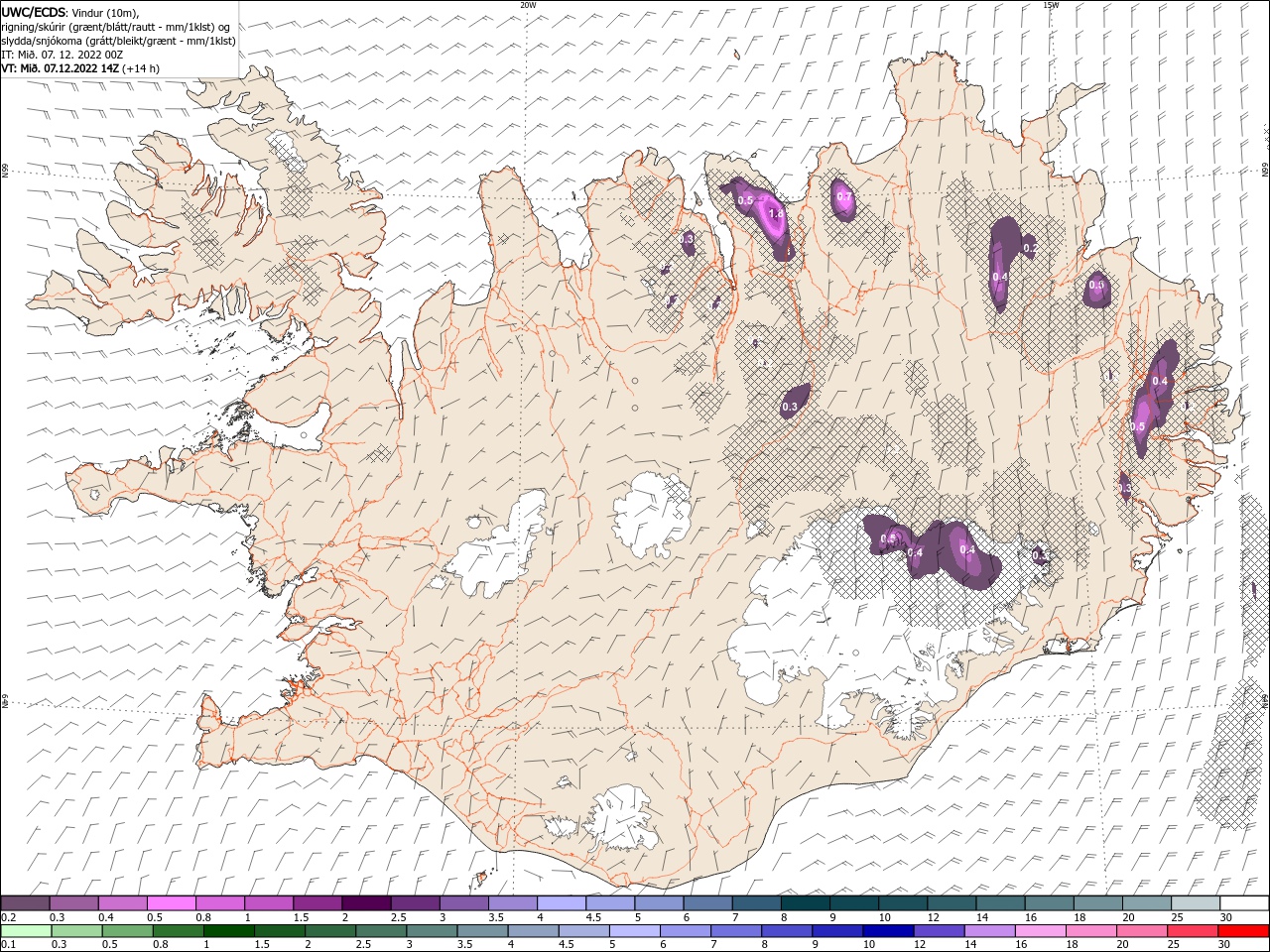
Task: Pick the snow legend swatch starting at 0.3
Action: (73, 903)
